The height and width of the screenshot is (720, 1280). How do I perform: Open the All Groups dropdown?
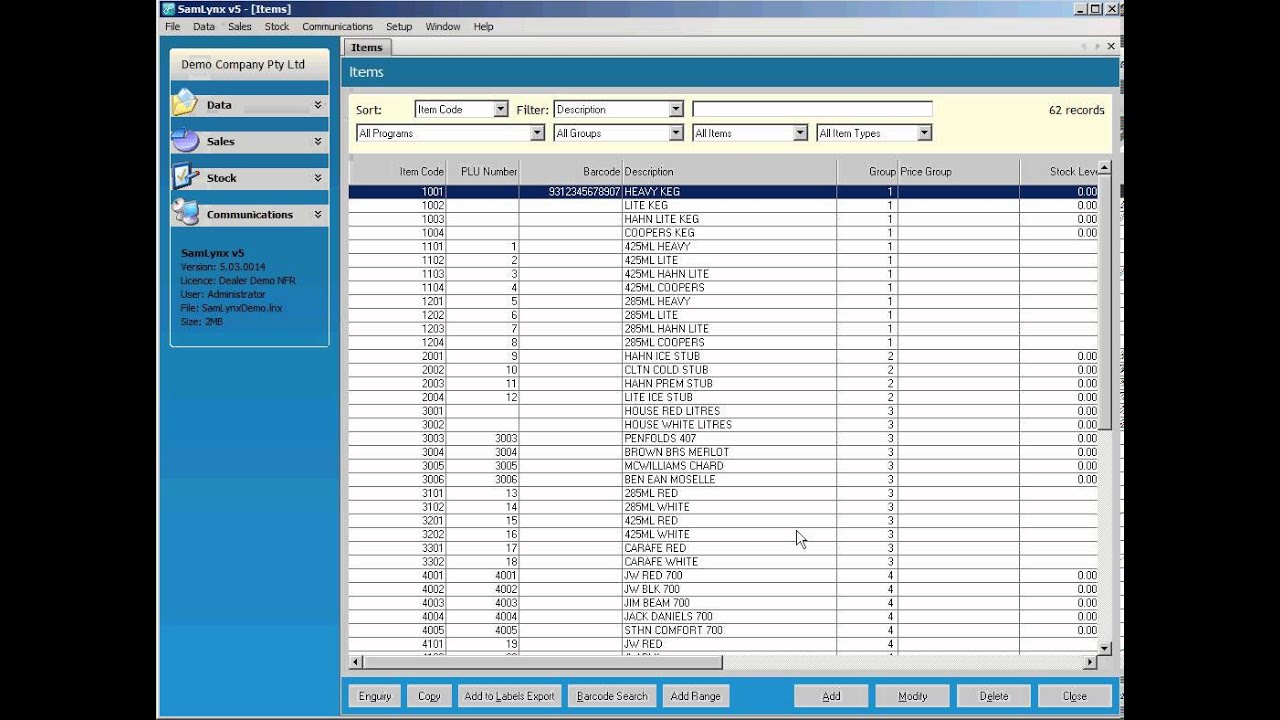[x=676, y=133]
